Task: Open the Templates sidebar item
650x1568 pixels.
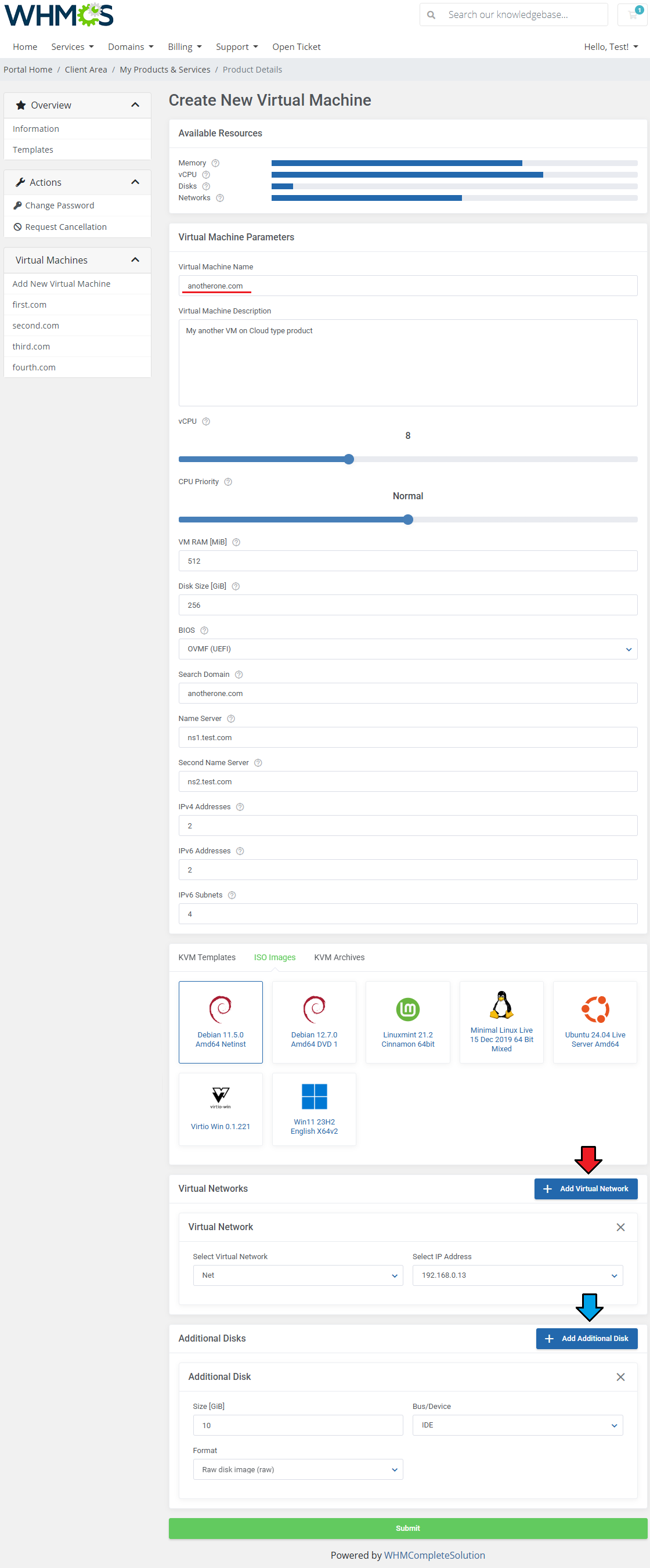Action: pyautogui.click(x=77, y=150)
